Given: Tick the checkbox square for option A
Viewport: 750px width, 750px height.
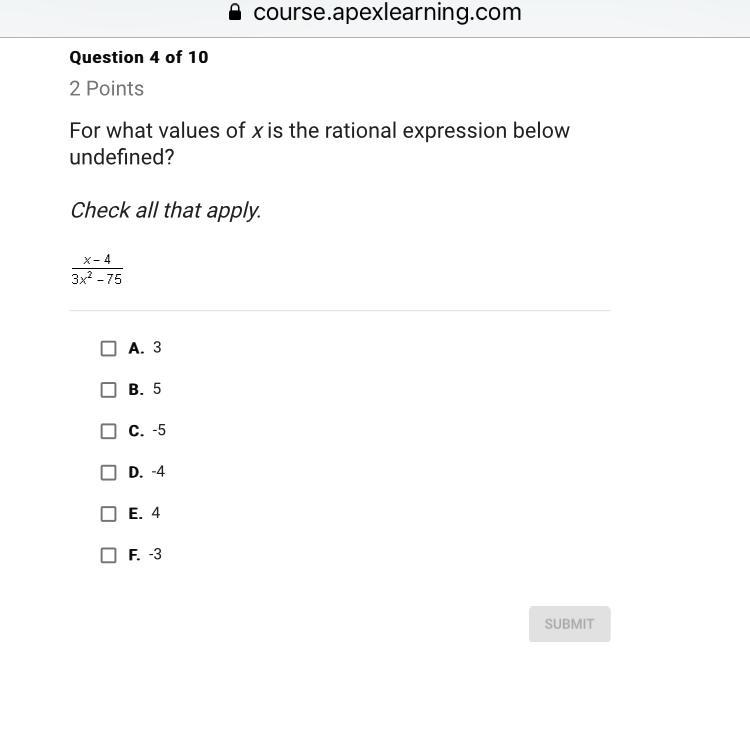Looking at the screenshot, I should [x=108, y=348].
